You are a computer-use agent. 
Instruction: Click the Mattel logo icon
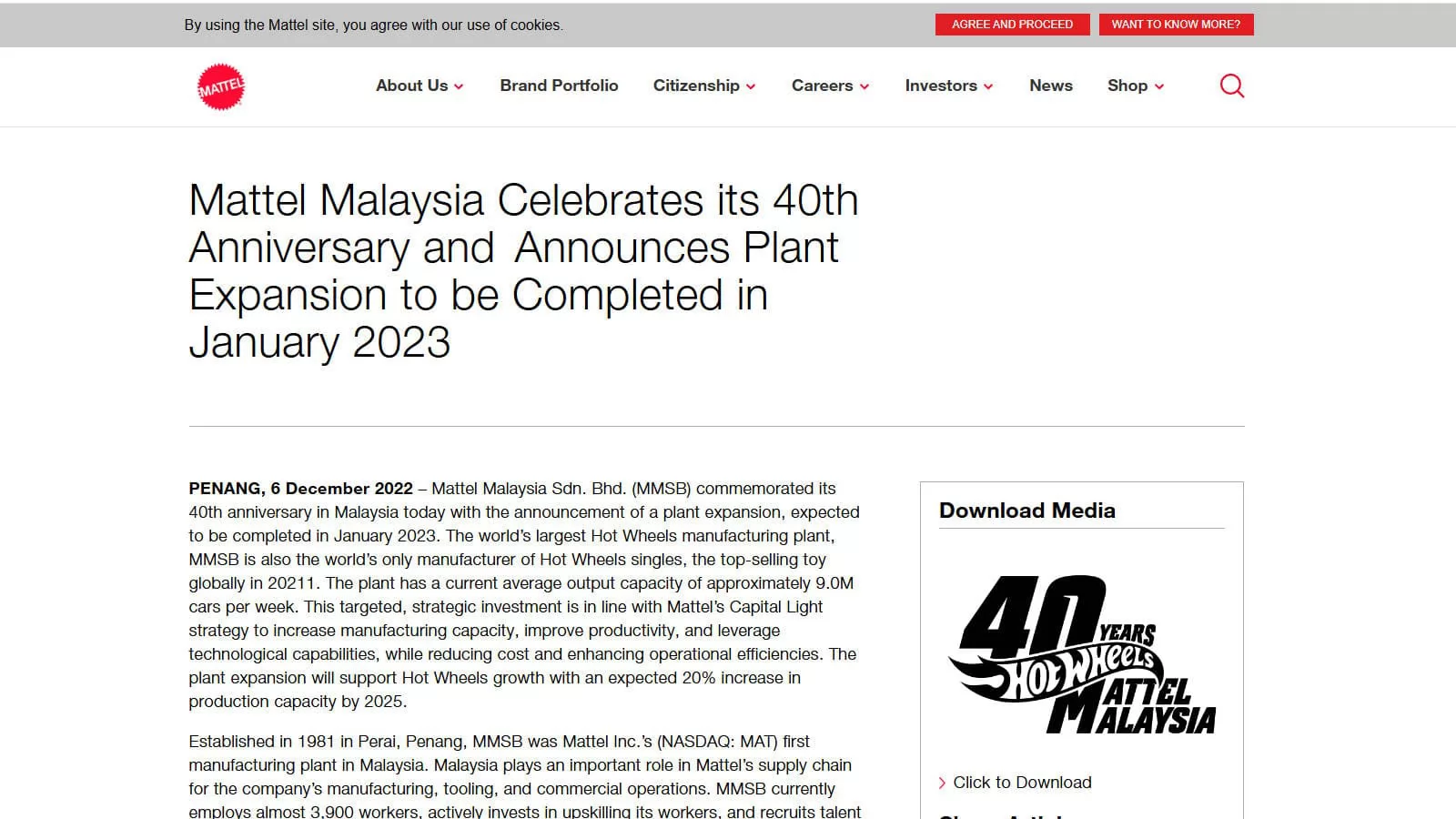(x=221, y=86)
